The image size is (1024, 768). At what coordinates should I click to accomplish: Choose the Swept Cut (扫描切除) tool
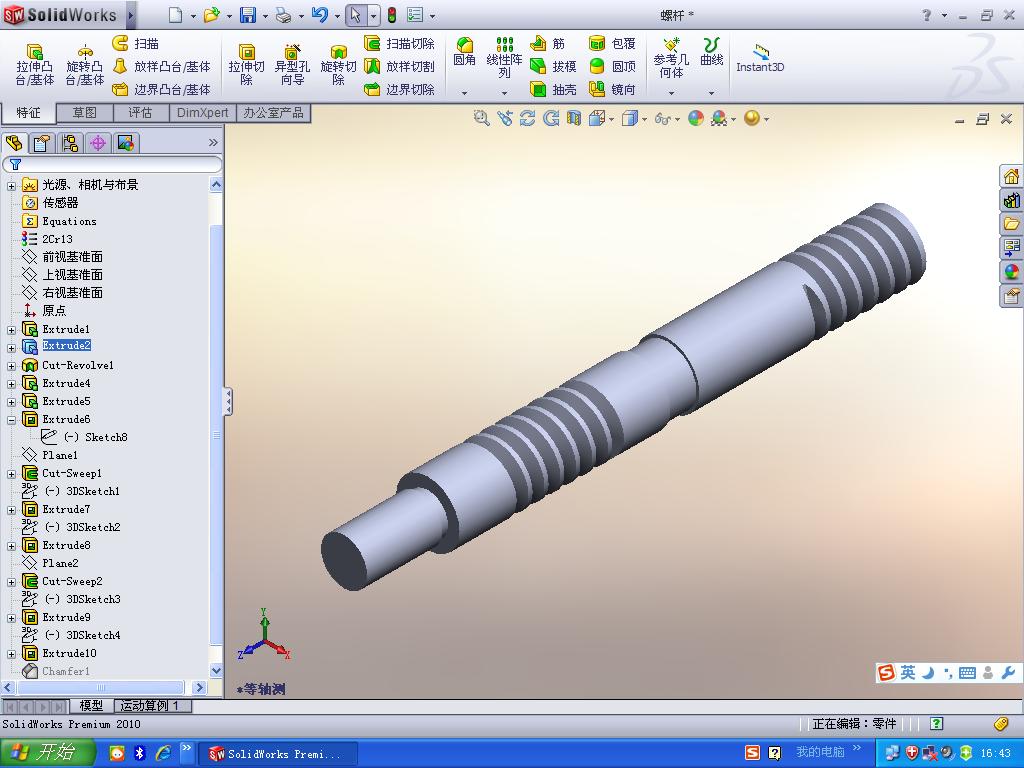(399, 43)
